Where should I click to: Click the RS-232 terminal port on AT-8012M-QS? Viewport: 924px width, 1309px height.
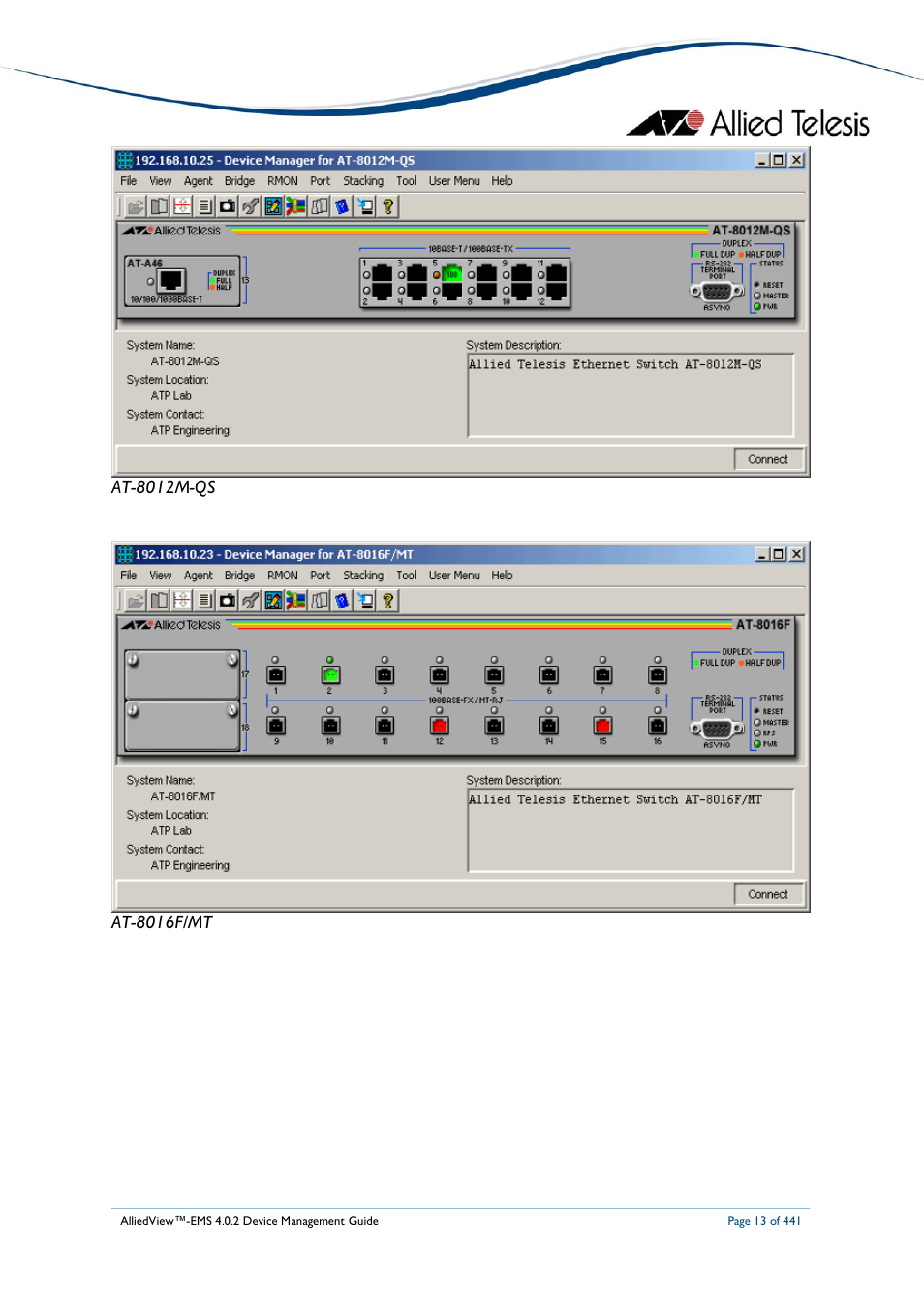click(717, 291)
